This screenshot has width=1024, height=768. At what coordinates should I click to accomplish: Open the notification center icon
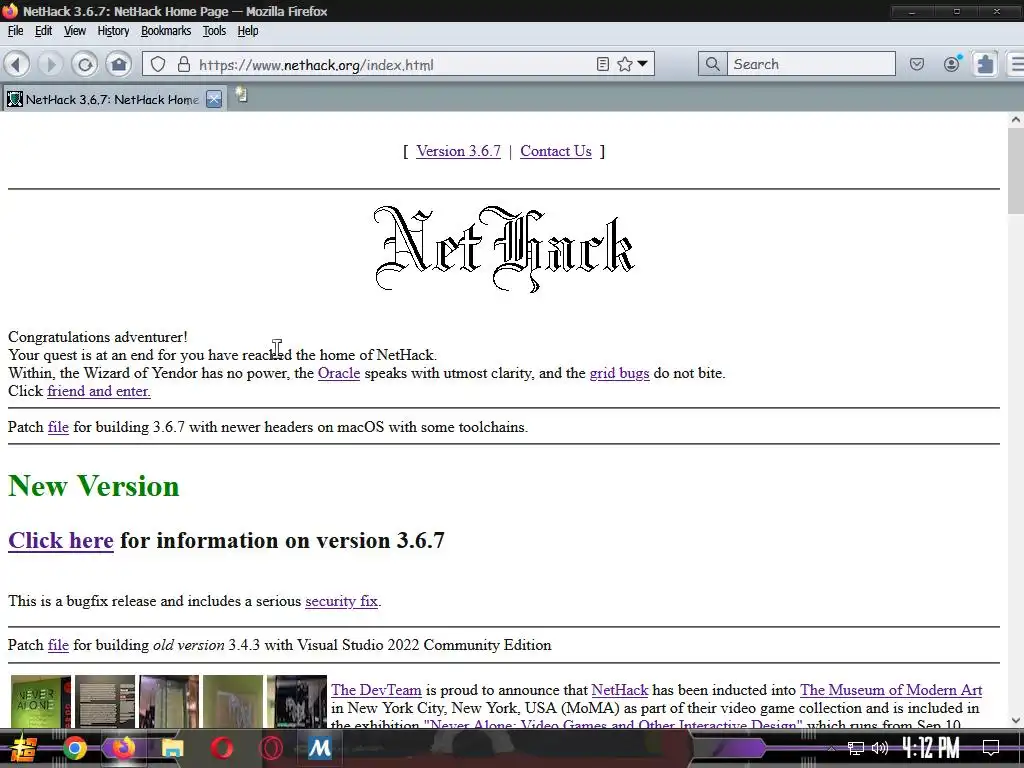click(991, 748)
